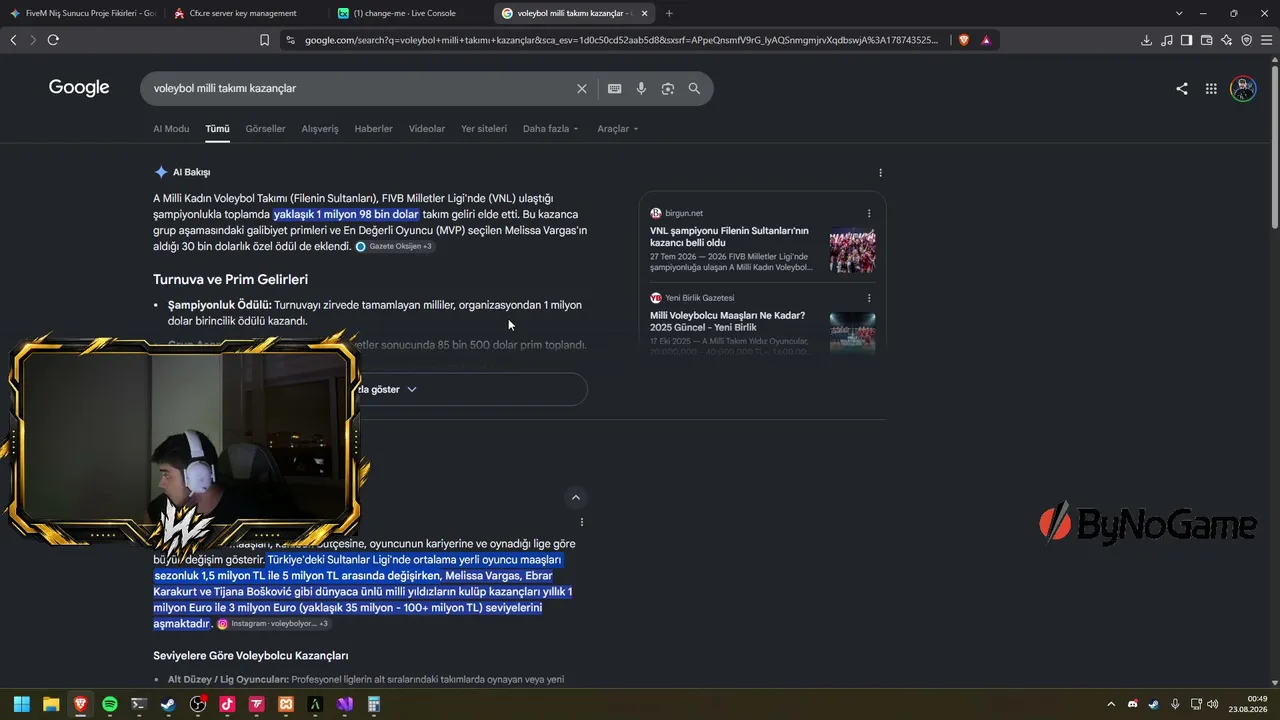Open Spotify from the taskbar
This screenshot has width=1280, height=720.
(x=110, y=704)
